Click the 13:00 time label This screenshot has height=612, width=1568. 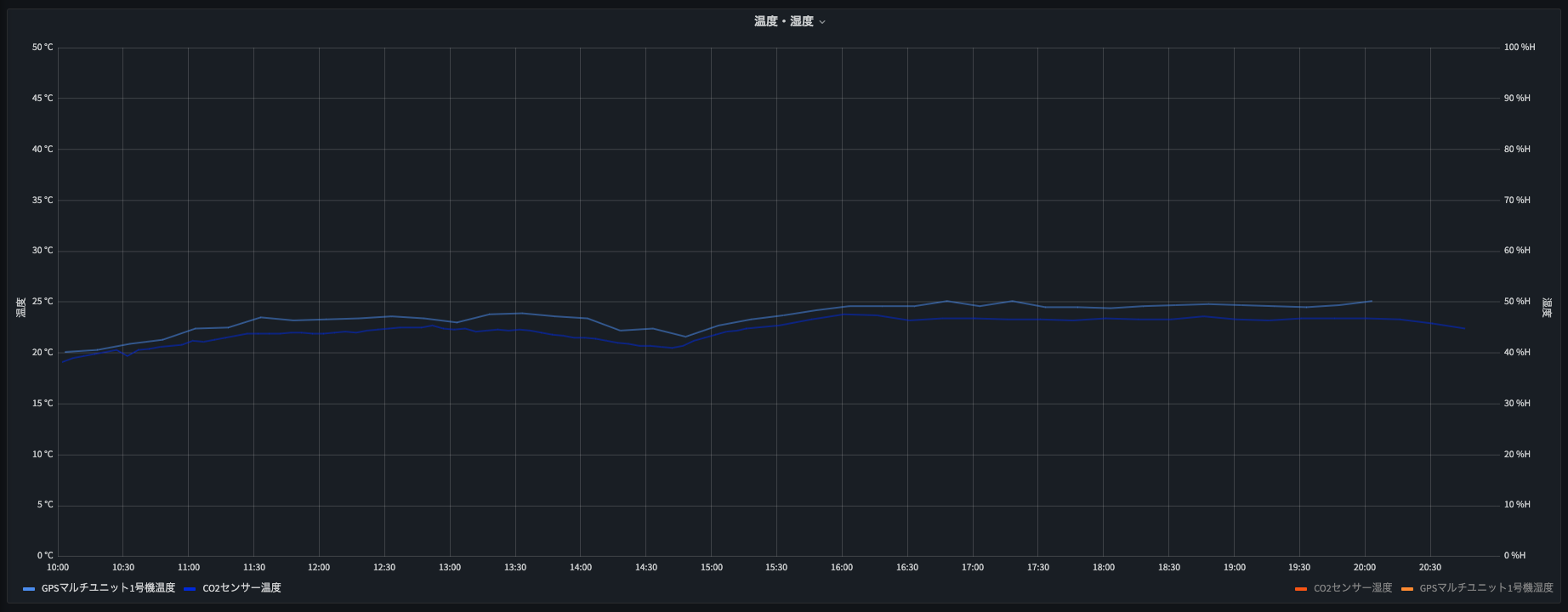(x=450, y=568)
